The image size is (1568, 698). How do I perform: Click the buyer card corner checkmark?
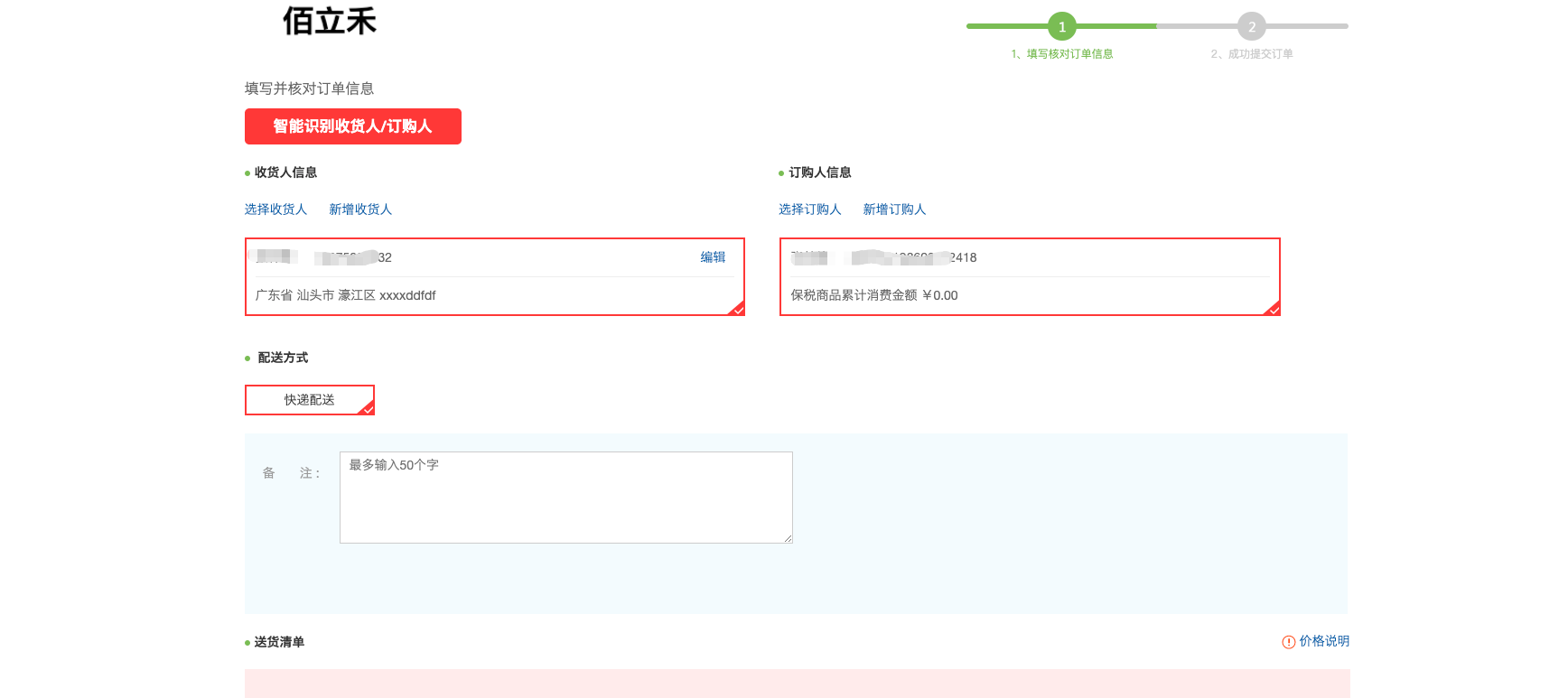[x=1273, y=309]
